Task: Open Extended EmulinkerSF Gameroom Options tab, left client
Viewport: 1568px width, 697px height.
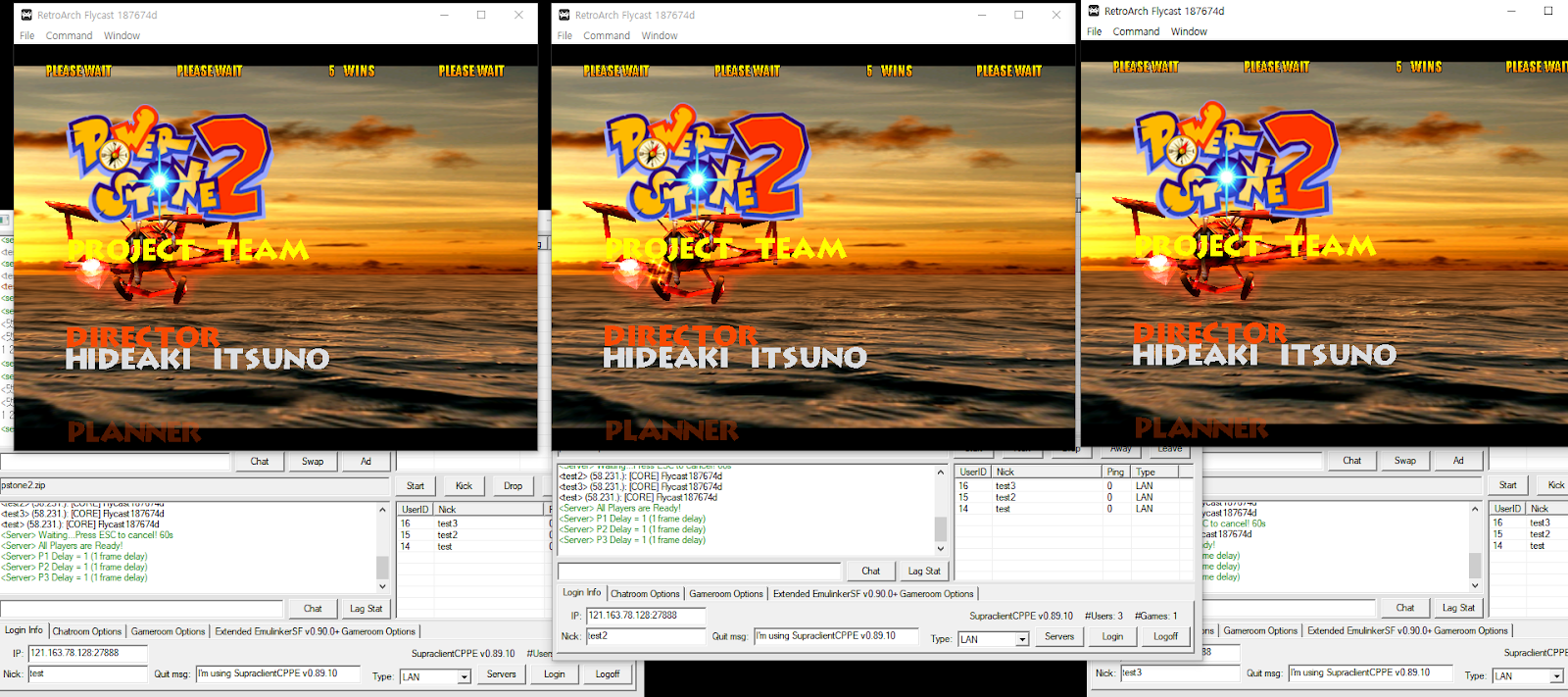Action: point(316,631)
